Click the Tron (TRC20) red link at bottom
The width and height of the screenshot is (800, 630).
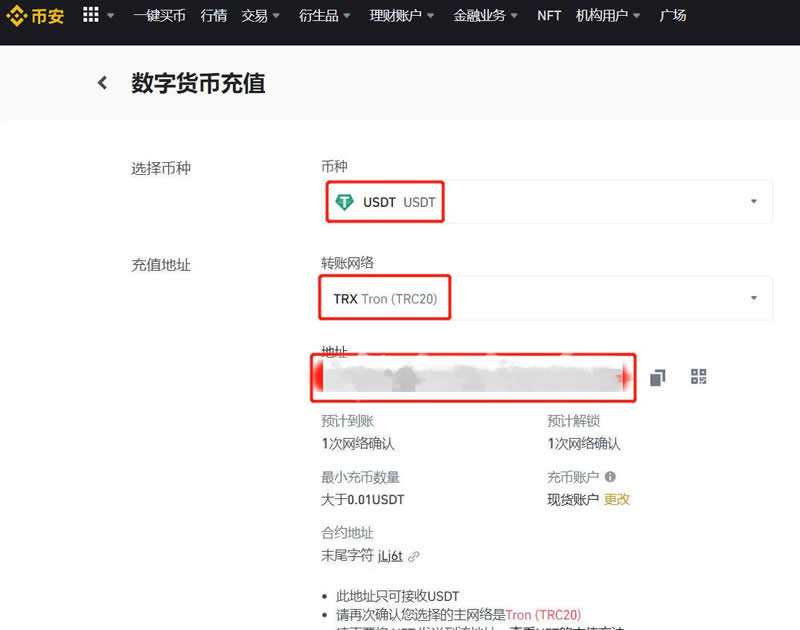pyautogui.click(x=544, y=615)
